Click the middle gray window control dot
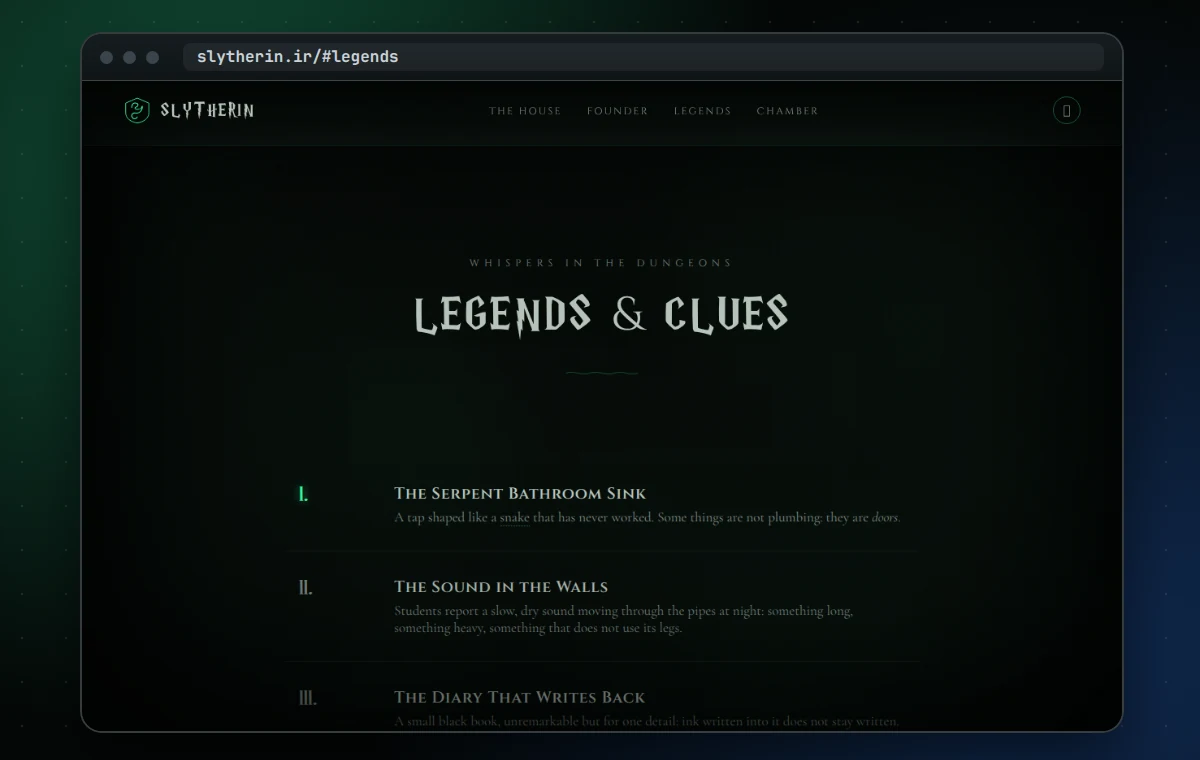 click(130, 57)
